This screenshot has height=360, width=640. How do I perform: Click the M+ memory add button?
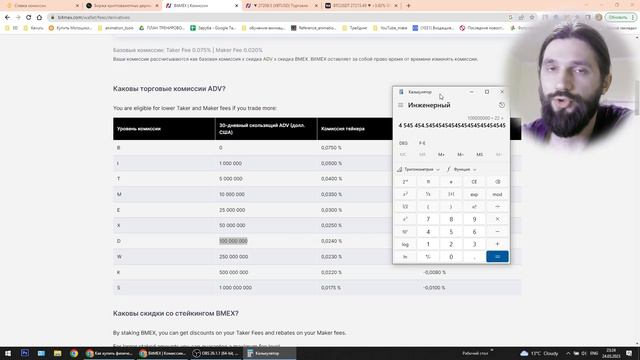441,155
